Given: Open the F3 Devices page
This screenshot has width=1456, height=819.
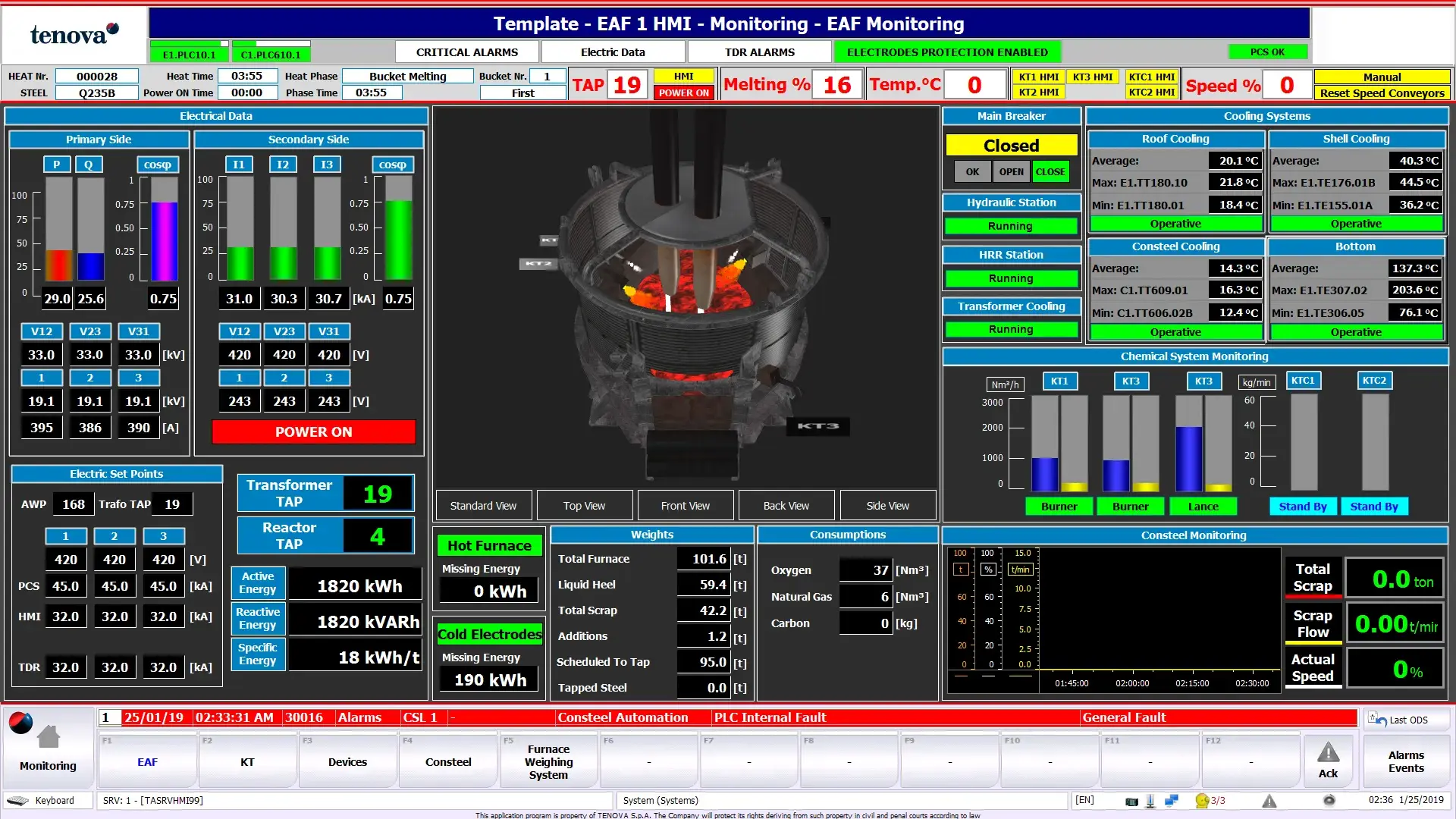Looking at the screenshot, I should [x=347, y=761].
